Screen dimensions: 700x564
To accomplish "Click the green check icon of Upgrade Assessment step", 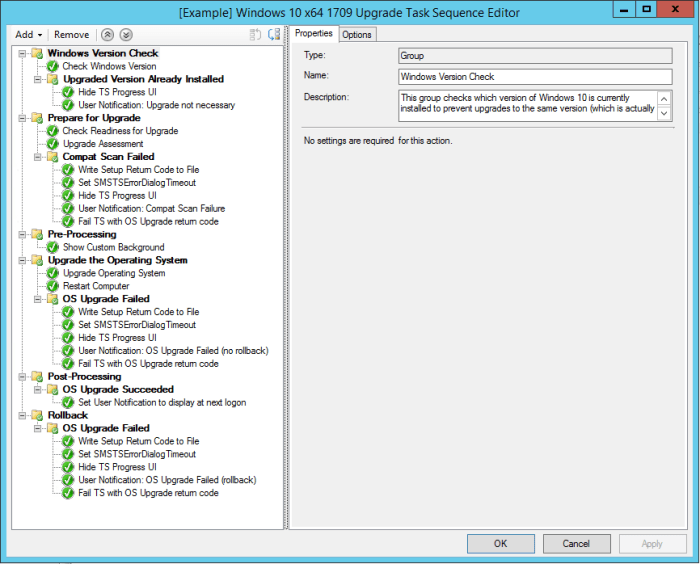I will [x=53, y=144].
